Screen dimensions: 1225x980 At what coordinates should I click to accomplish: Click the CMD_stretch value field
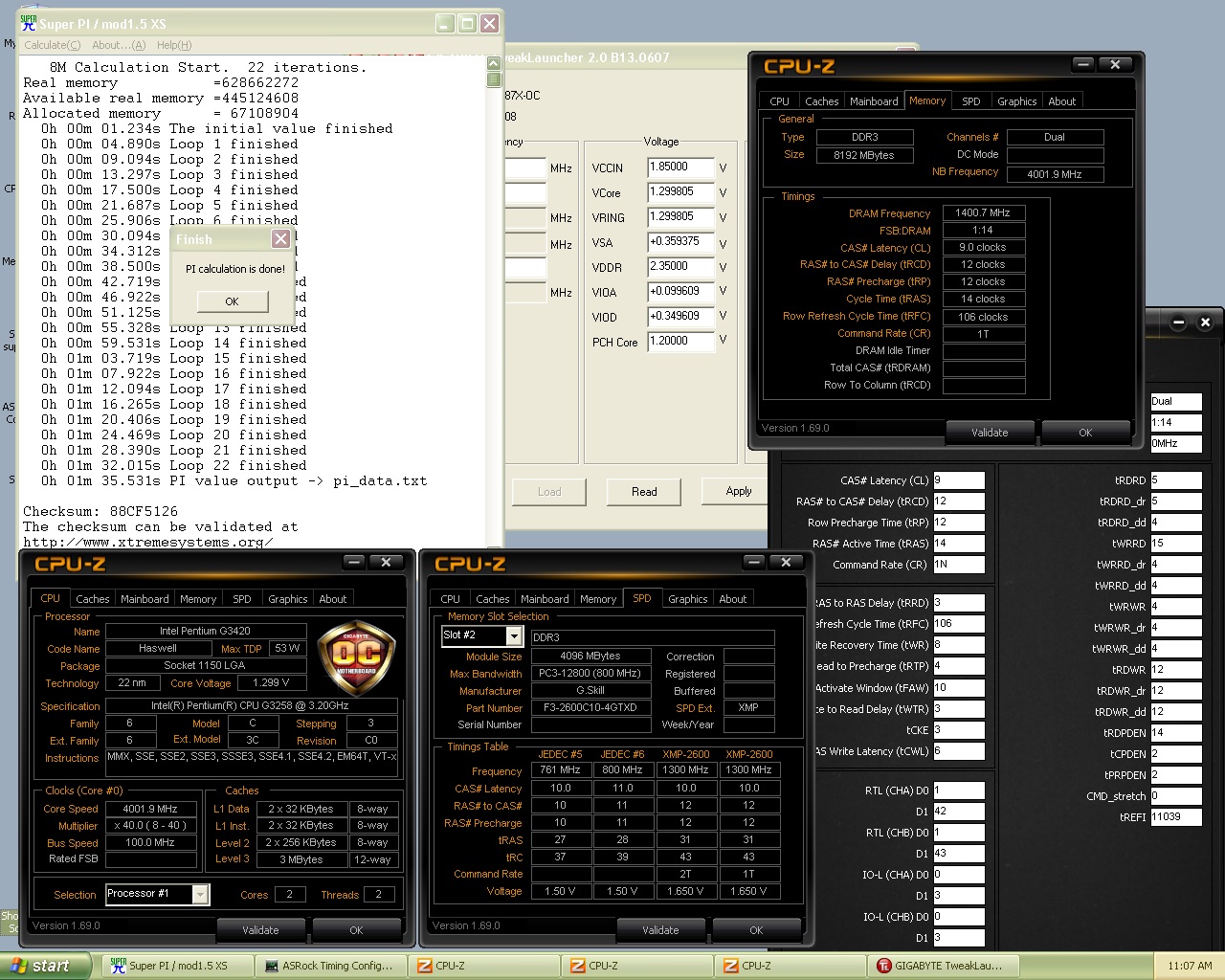[x=1175, y=796]
